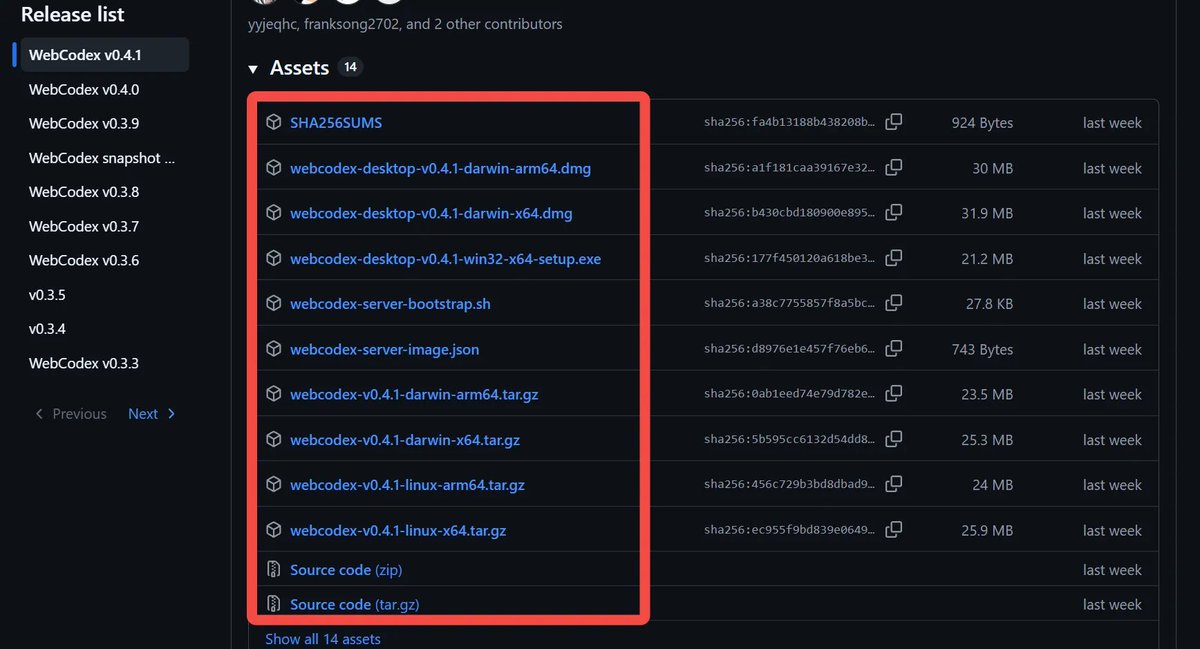Go to the Next release list page
Image resolution: width=1200 pixels, height=649 pixels.
tap(152, 414)
